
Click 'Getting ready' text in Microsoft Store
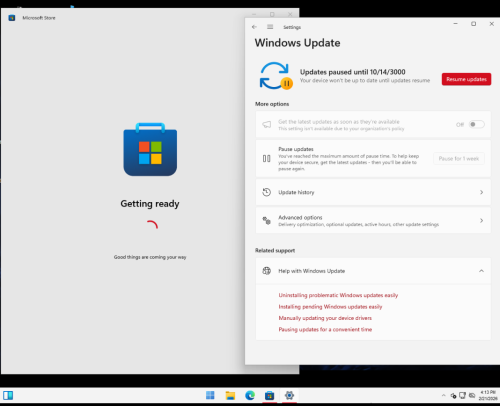point(150,204)
